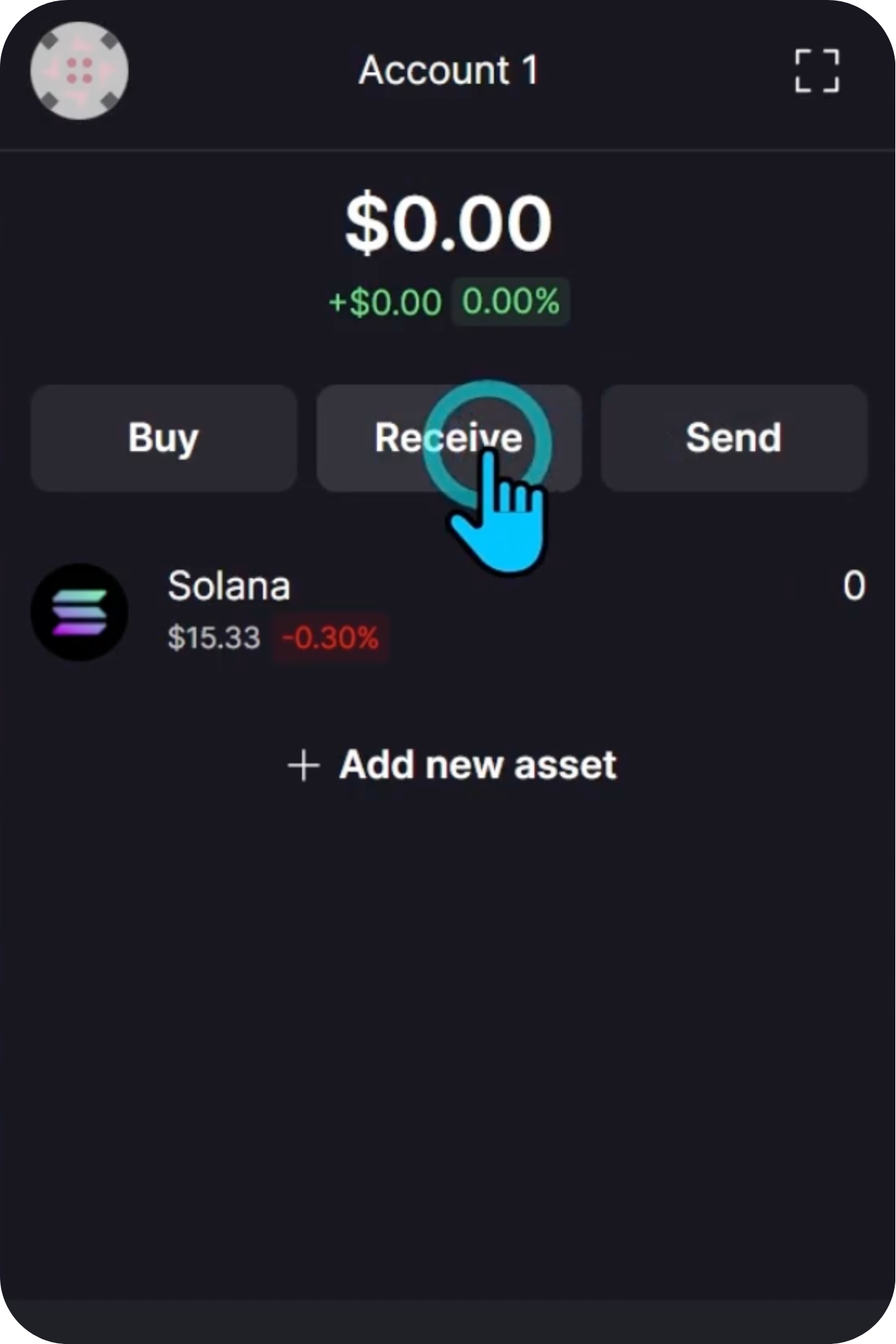Open the Account 1 title selector
896x1344 pixels.
(x=449, y=71)
